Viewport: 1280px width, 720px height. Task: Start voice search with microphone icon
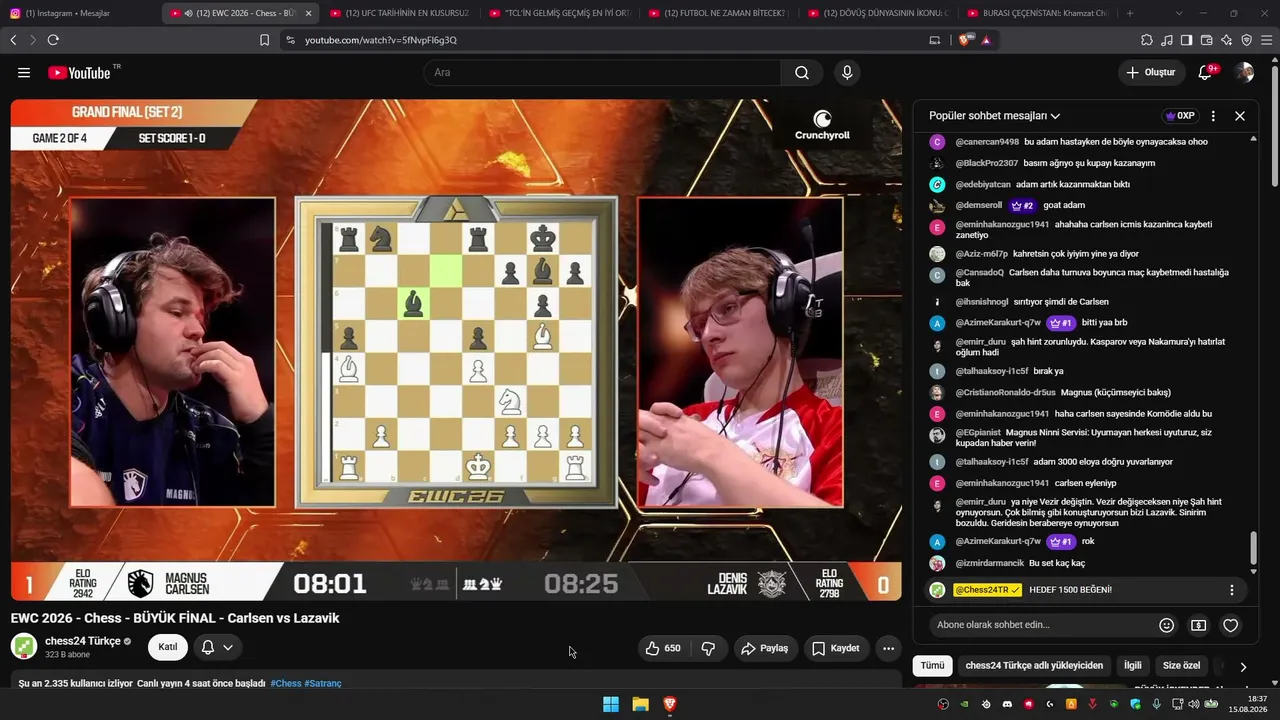847,72
